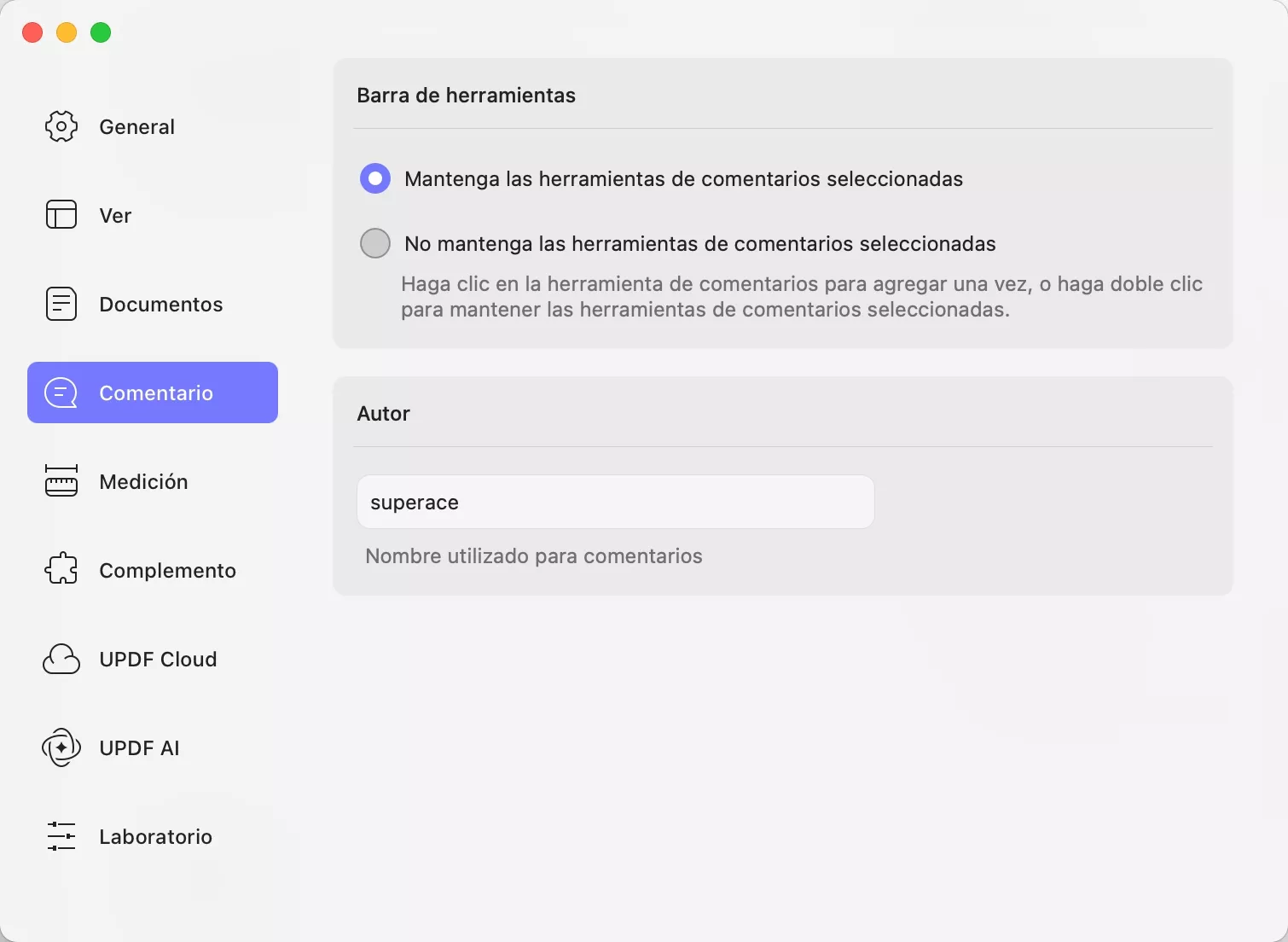Click 'No mantenga las herramientas de comentarios seleccionadas' text
Screen dimensions: 1288x942
tap(700, 244)
